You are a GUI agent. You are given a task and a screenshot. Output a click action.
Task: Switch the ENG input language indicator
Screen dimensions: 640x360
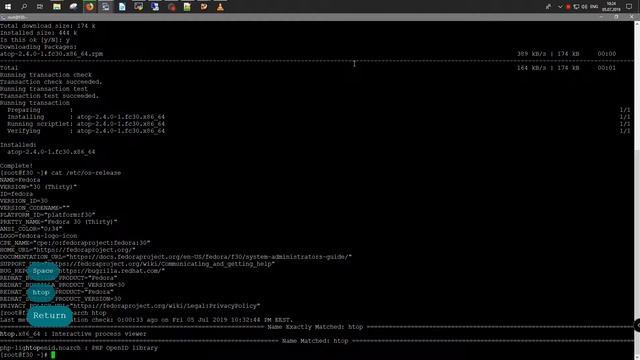coord(594,7)
